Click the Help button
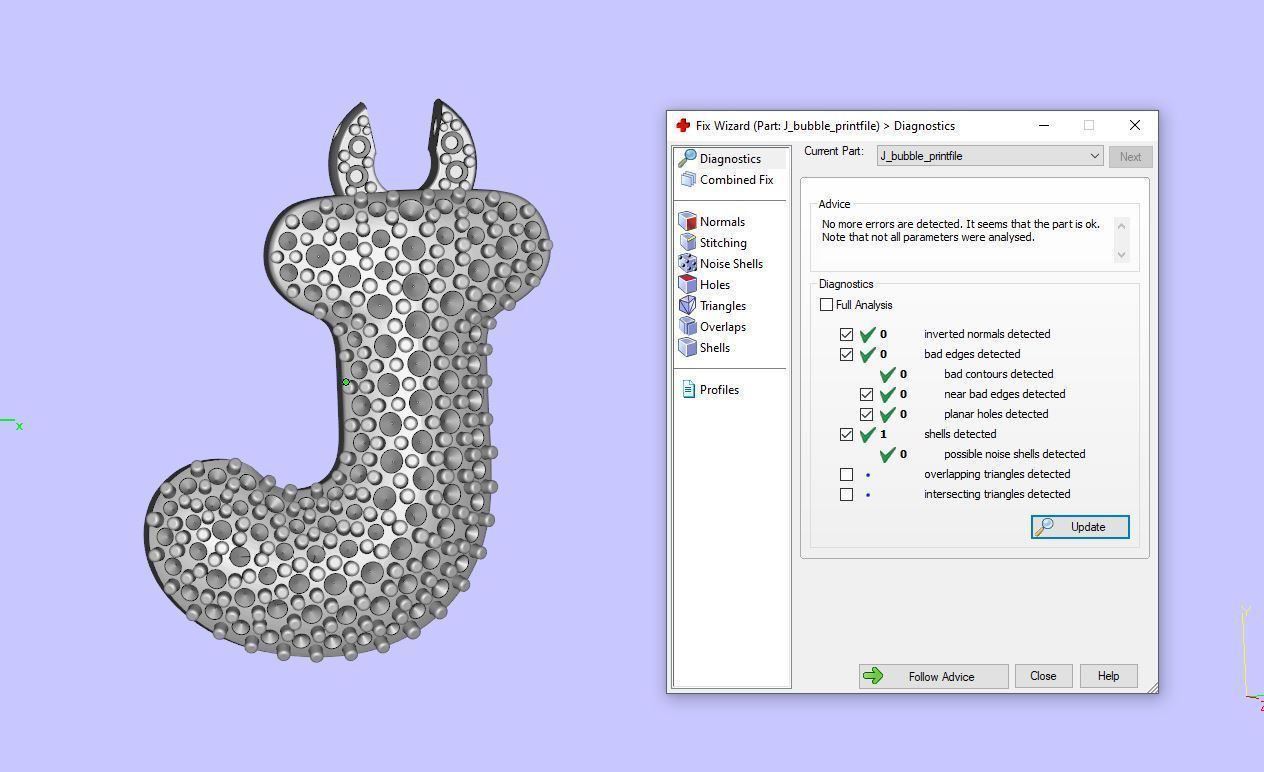The height and width of the screenshot is (772, 1264). click(x=1108, y=676)
